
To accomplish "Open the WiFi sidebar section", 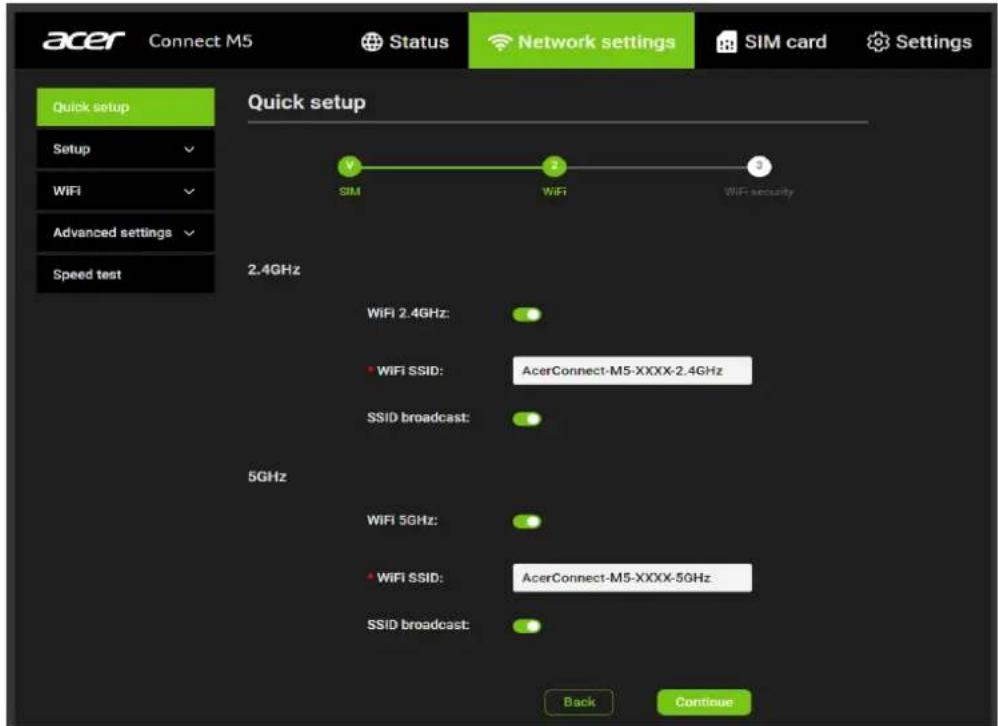I will point(125,191).
